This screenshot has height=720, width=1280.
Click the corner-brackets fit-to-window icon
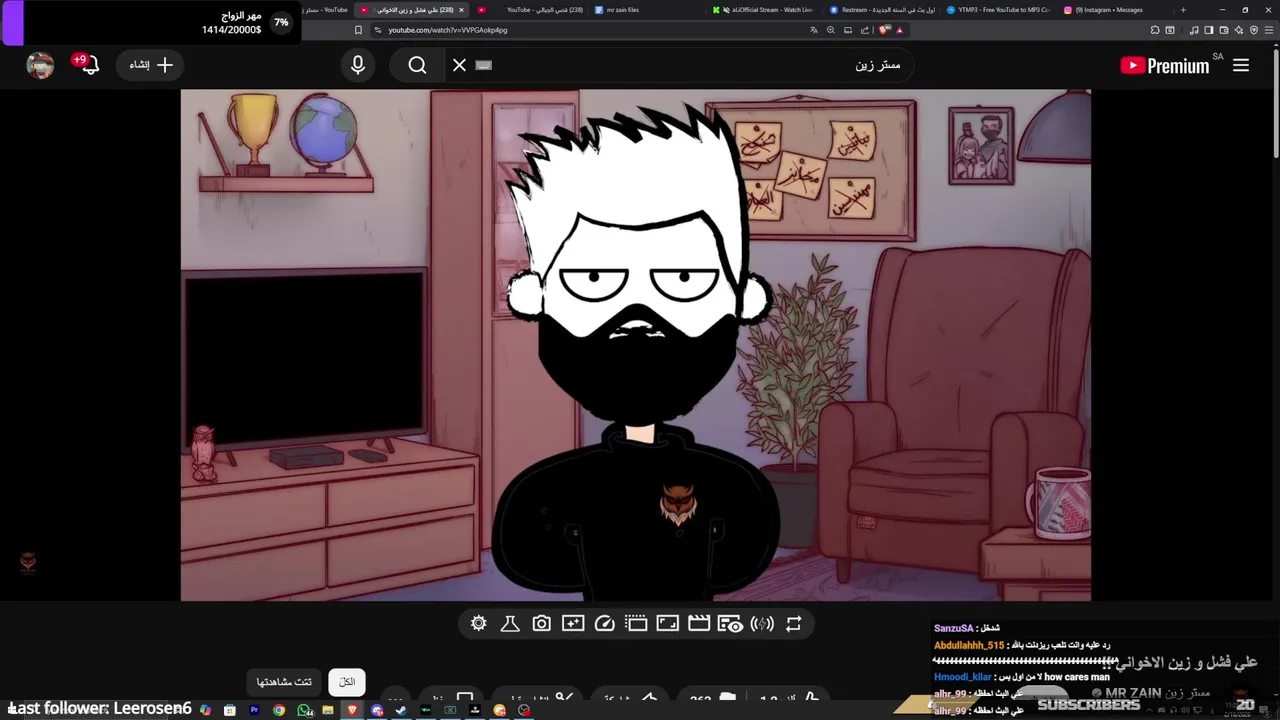[668, 624]
